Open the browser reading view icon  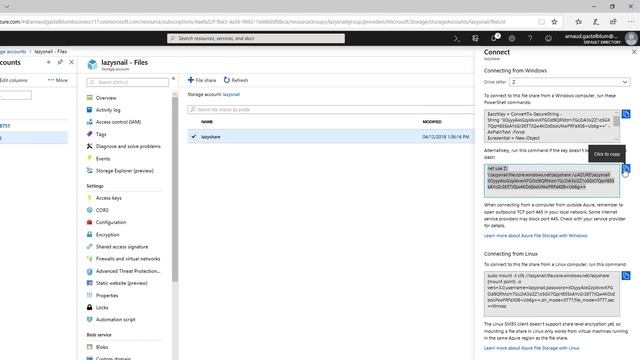[x=541, y=22]
